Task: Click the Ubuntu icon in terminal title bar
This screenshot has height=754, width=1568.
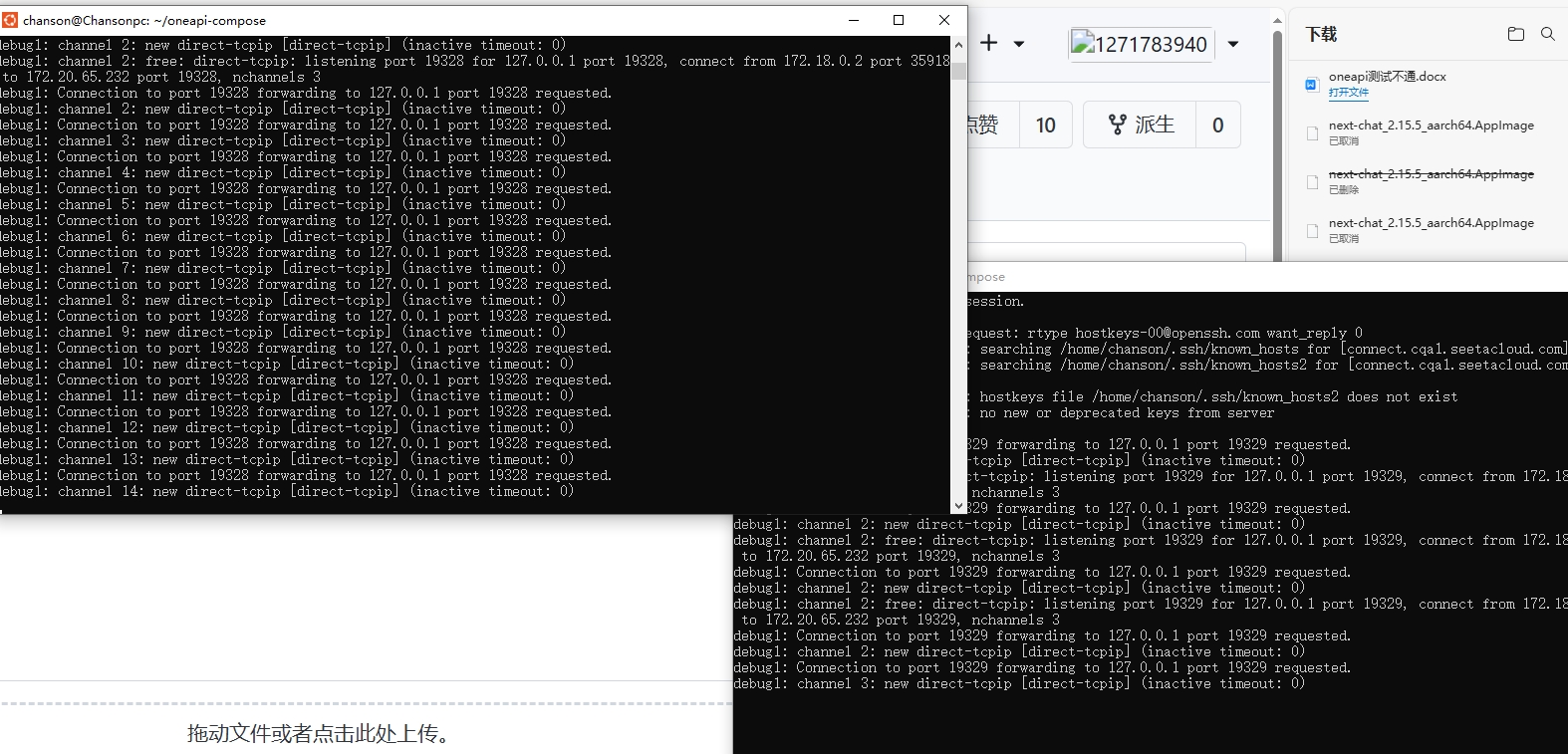Action: point(10,20)
